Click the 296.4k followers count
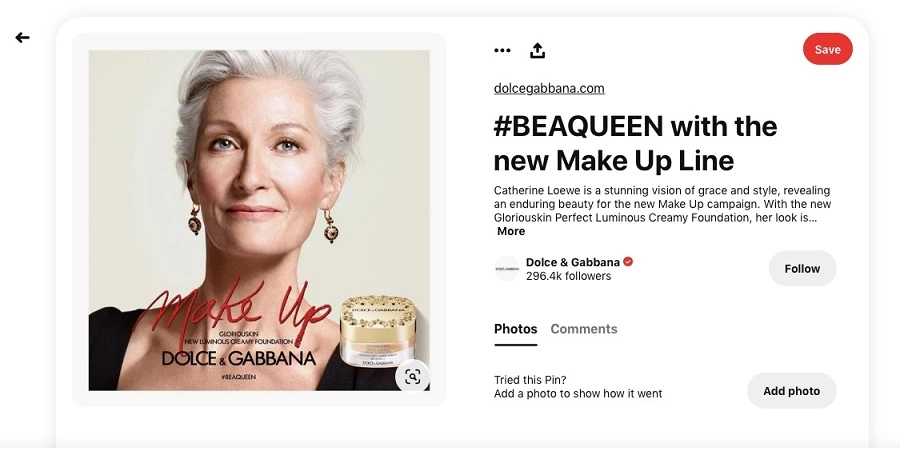Image resolution: width=900 pixels, height=459 pixels. coord(568,276)
